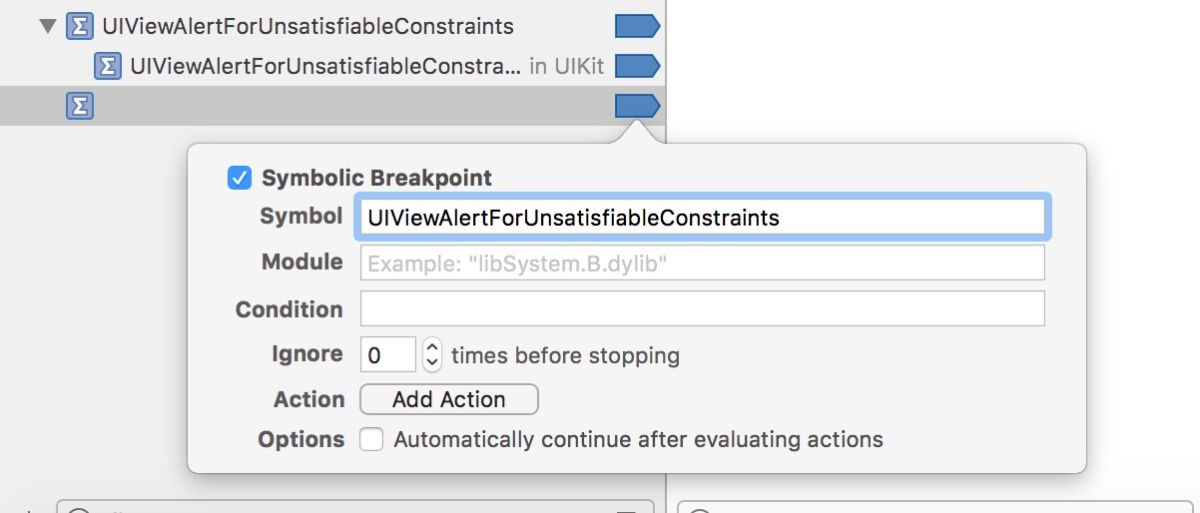
Task: Click the sigma icon in the highlighted row
Action: pos(79,105)
